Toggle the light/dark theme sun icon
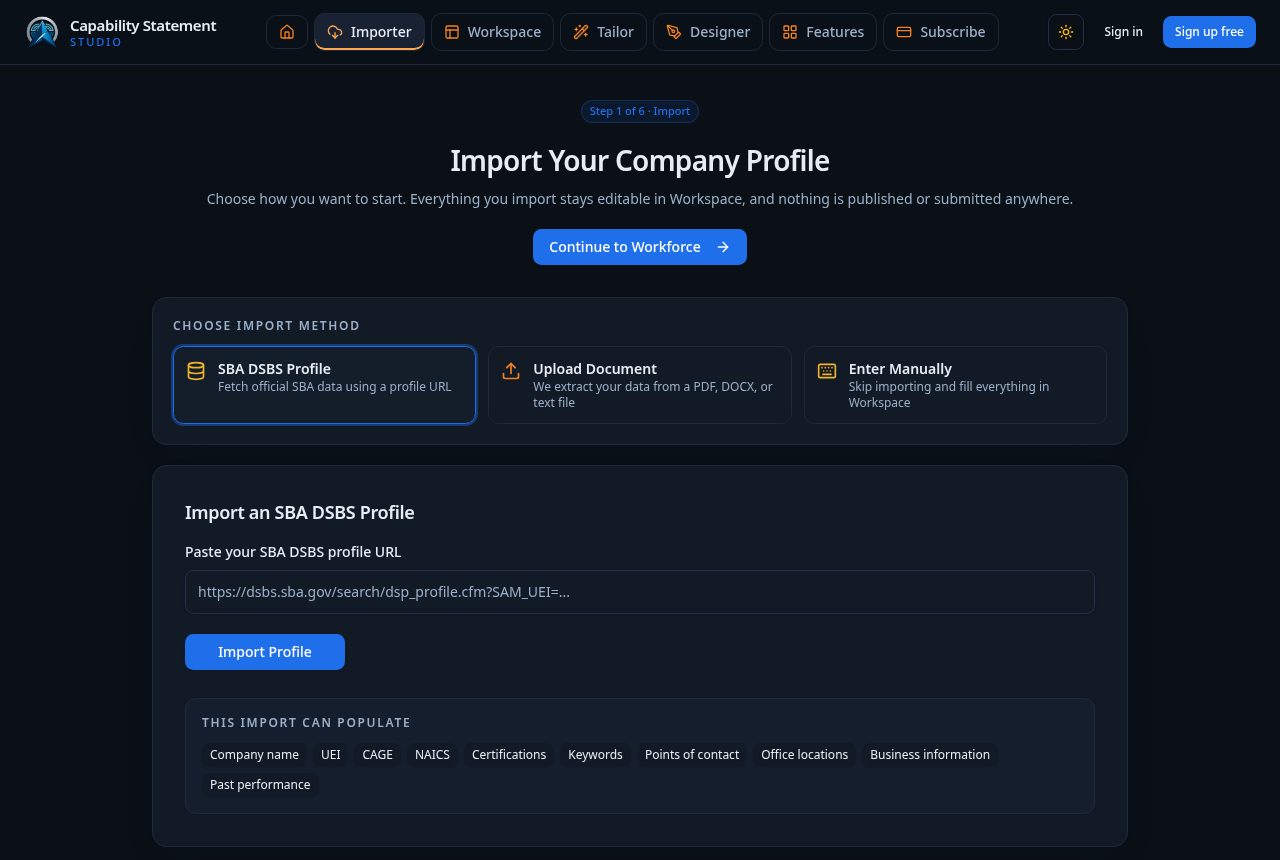Screen dimensions: 1280x860 click(x=1066, y=32)
